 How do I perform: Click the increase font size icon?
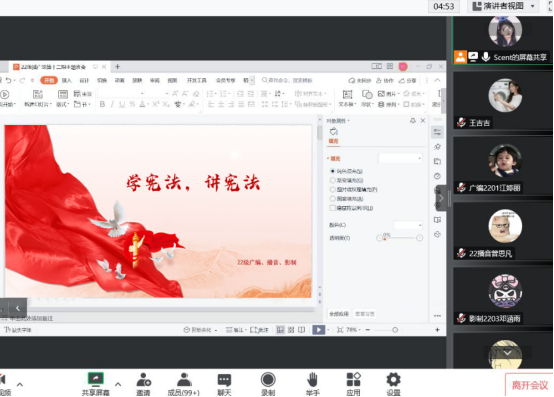coord(175,94)
